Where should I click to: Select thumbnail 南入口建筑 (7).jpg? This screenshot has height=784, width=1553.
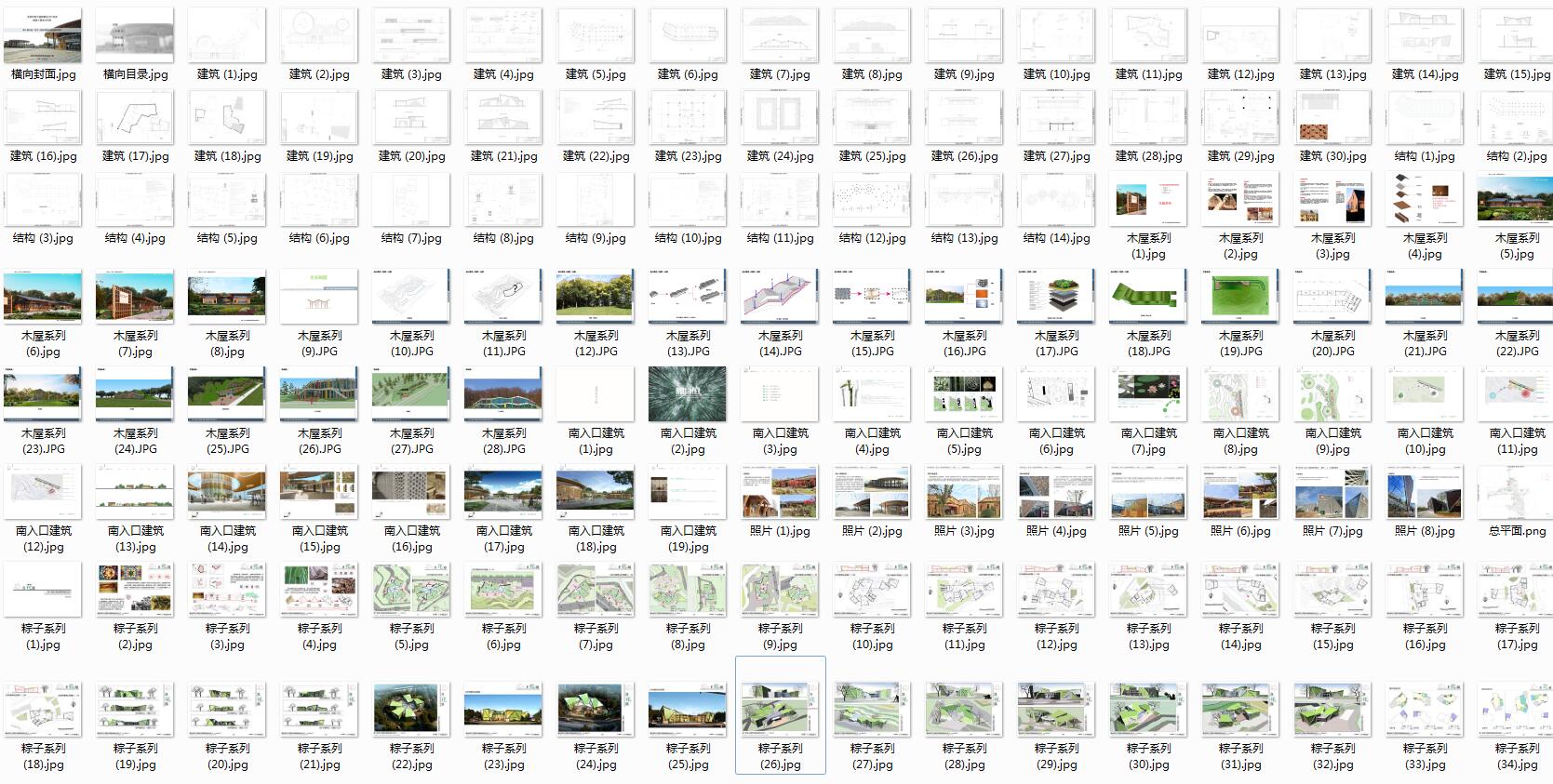[1148, 395]
